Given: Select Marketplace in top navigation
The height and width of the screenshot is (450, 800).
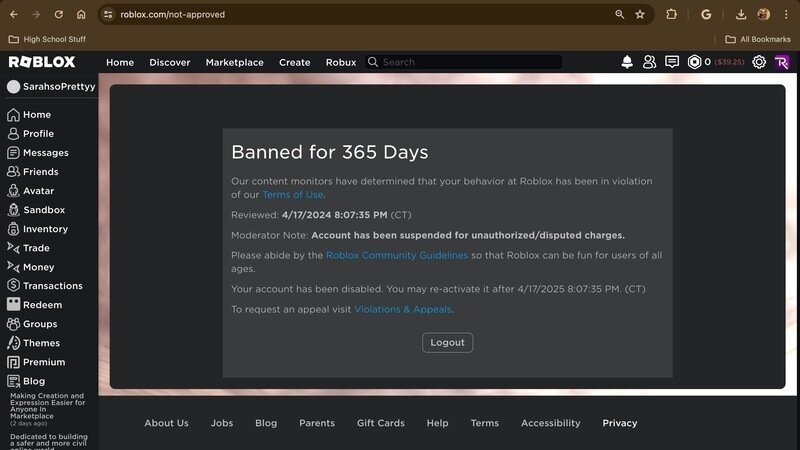Looking at the screenshot, I should tap(235, 62).
